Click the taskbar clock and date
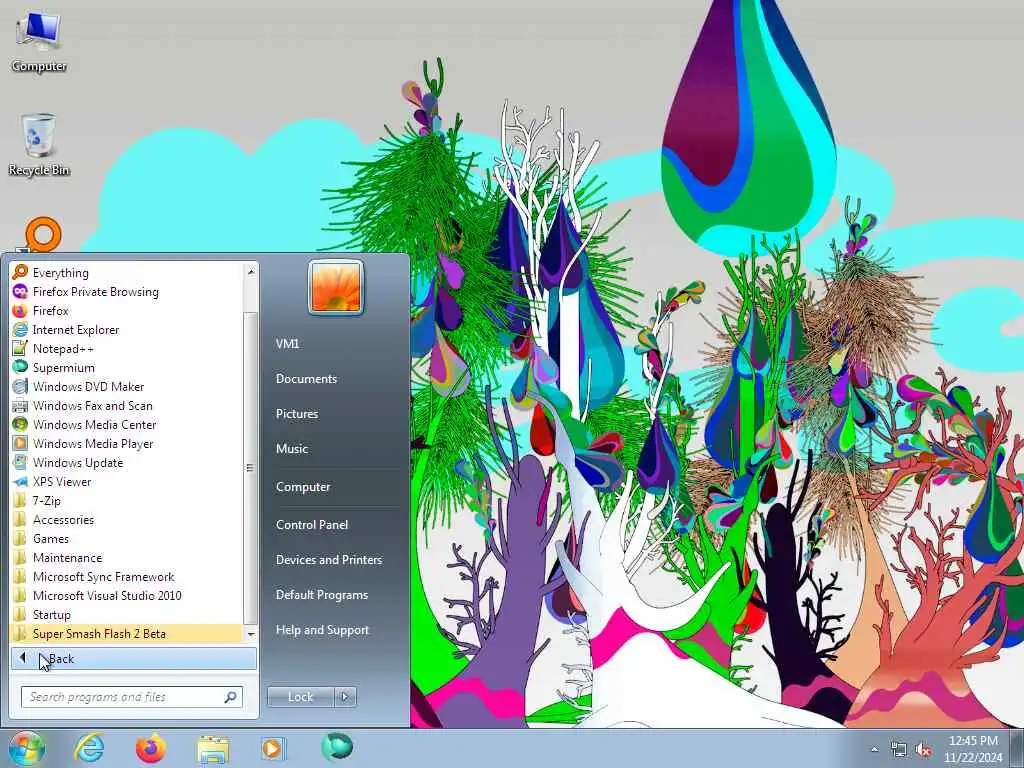This screenshot has width=1024, height=768. tap(973, 749)
